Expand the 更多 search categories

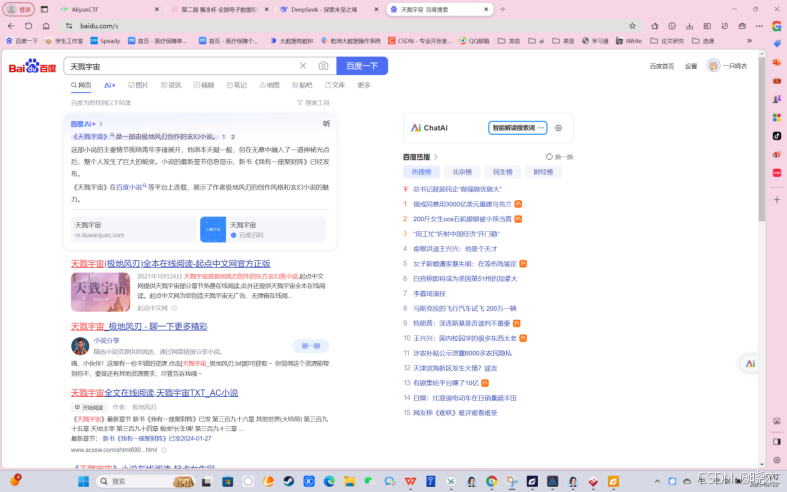(x=364, y=85)
